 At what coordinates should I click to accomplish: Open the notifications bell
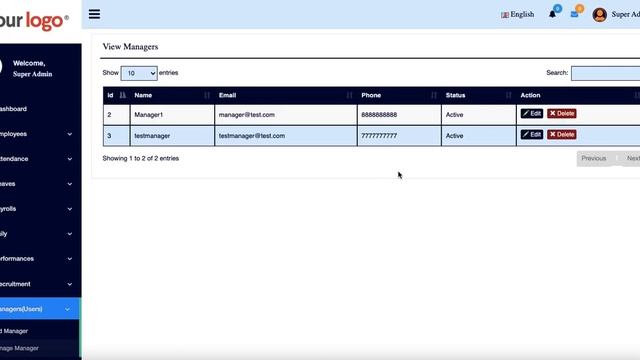(552, 14)
